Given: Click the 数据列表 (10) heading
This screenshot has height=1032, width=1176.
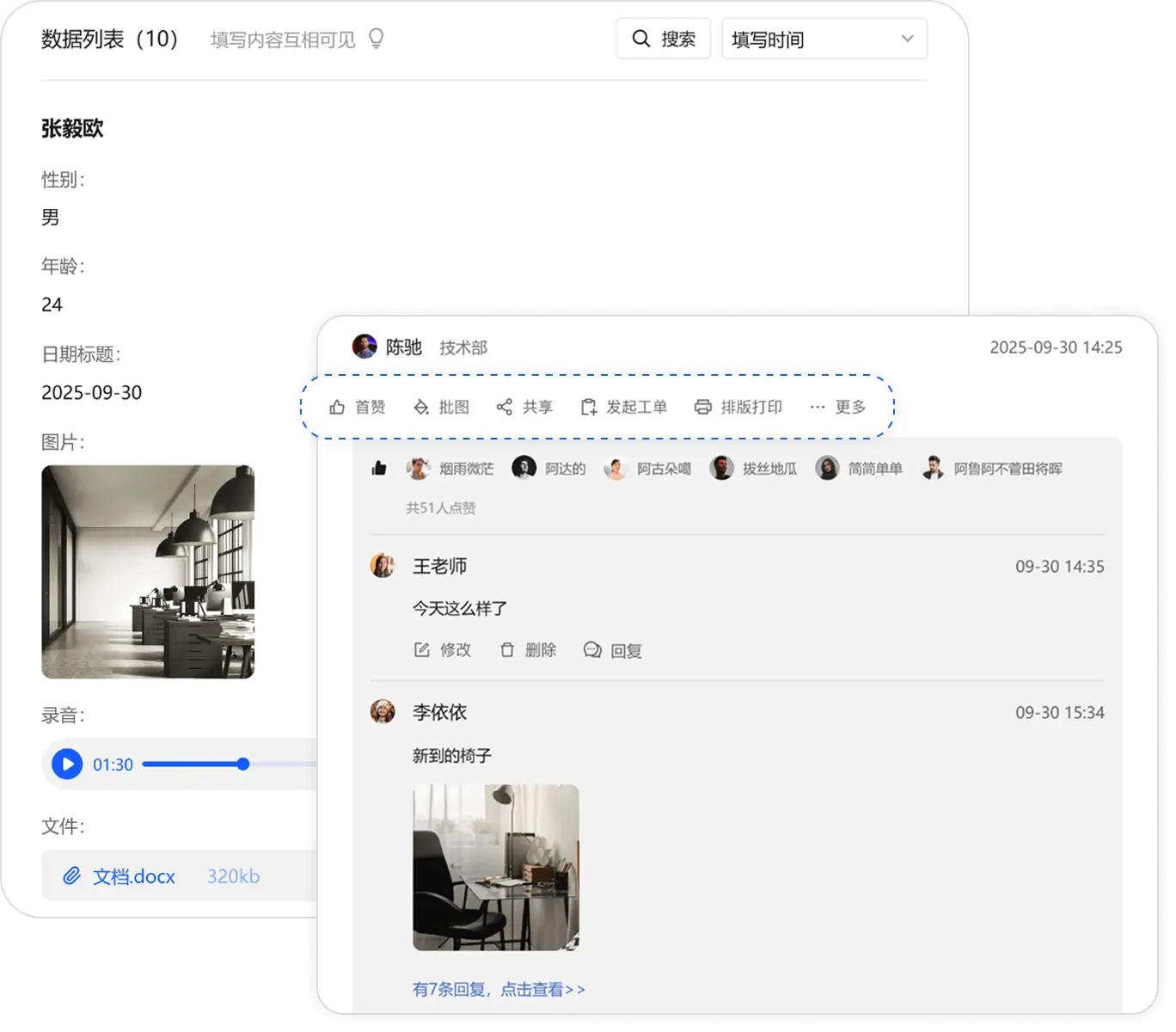Looking at the screenshot, I should (110, 39).
